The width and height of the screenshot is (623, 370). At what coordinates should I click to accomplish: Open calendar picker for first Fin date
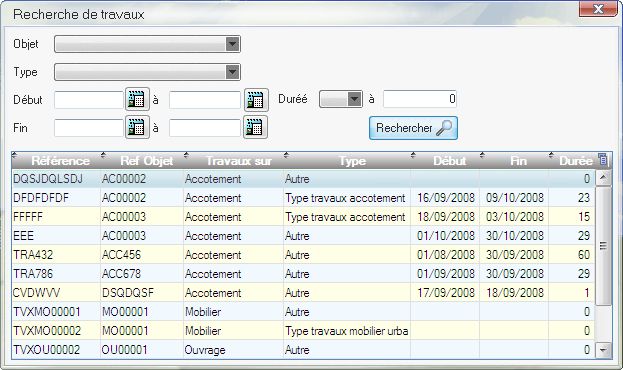click(x=137, y=127)
